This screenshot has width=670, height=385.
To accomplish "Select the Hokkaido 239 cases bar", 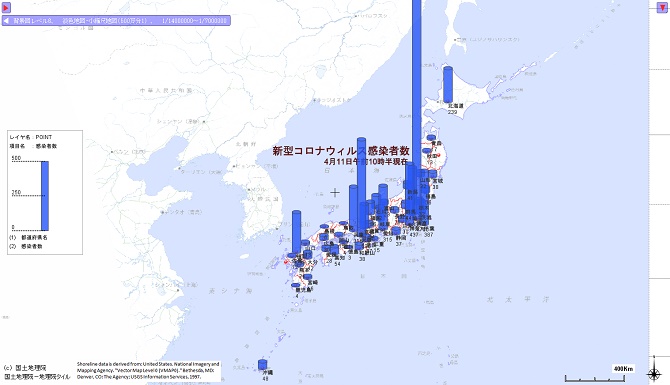I will 448,84.
